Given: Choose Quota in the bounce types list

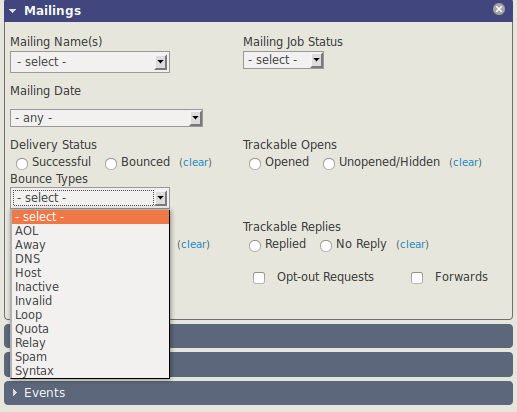Looking at the screenshot, I should [90, 329].
